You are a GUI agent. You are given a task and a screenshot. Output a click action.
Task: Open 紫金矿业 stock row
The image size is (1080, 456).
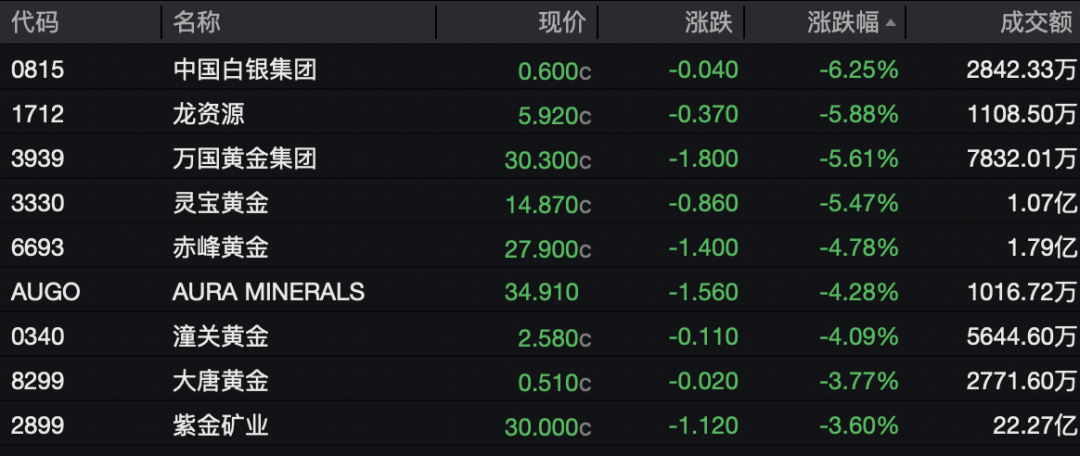click(x=221, y=426)
